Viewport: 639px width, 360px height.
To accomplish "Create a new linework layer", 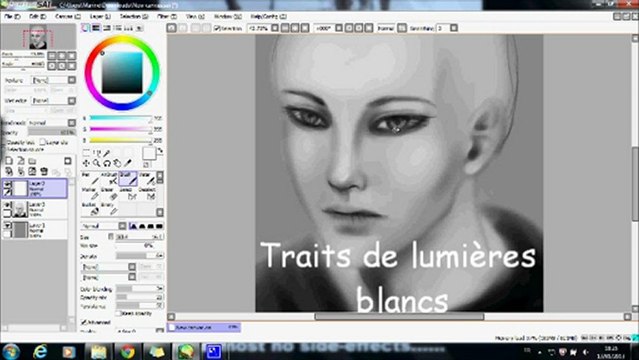I will point(20,161).
